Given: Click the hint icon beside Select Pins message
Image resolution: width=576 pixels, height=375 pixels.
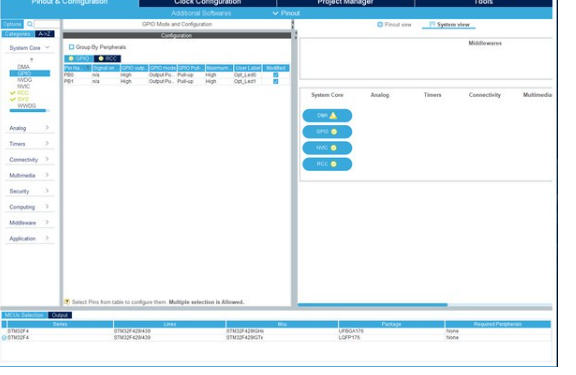Looking at the screenshot, I should (x=67, y=302).
